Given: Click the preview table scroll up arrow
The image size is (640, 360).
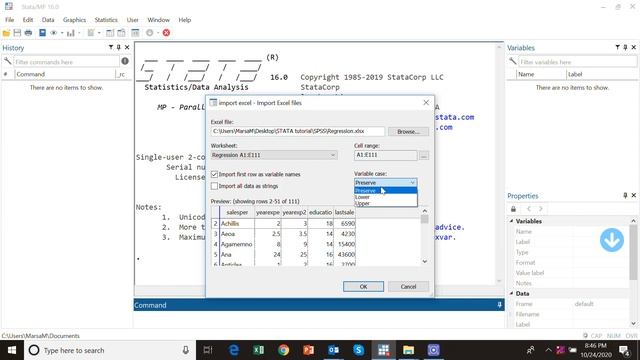Looking at the screenshot, I should pos(424,211).
